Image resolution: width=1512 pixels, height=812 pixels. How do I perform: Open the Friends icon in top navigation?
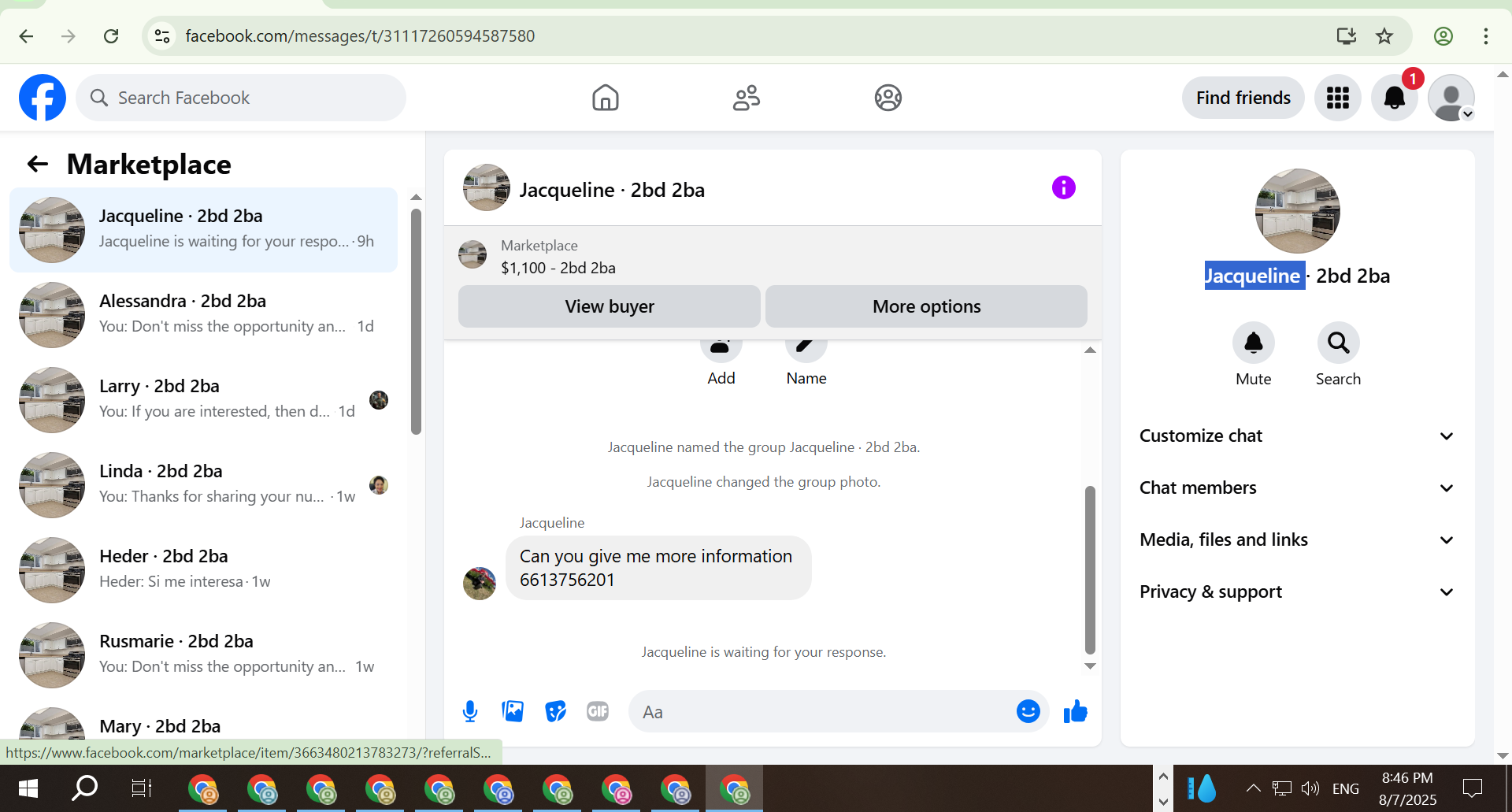(x=747, y=98)
